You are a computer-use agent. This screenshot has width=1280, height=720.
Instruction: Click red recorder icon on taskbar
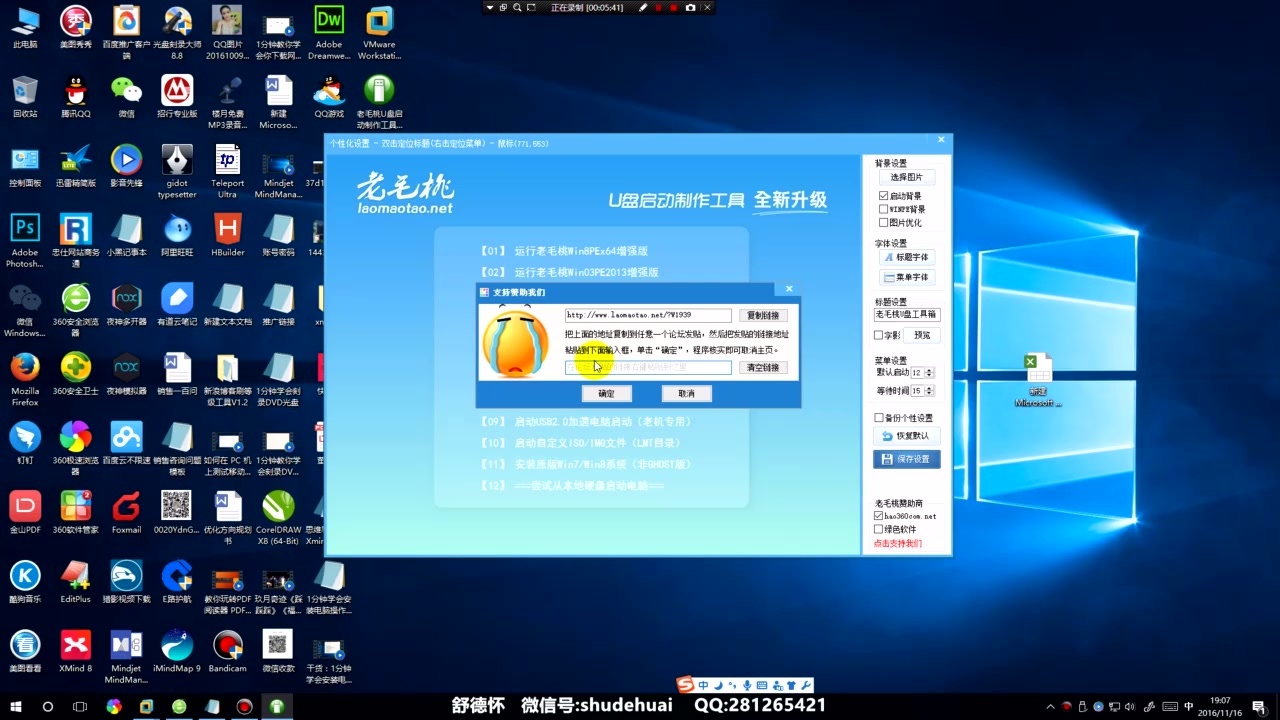coord(244,706)
